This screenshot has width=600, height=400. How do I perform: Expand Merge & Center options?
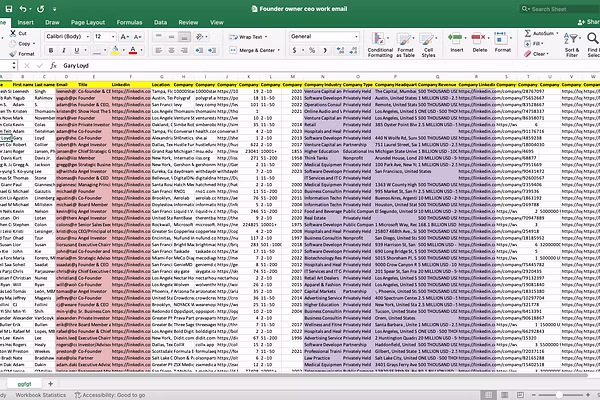[x=279, y=50]
